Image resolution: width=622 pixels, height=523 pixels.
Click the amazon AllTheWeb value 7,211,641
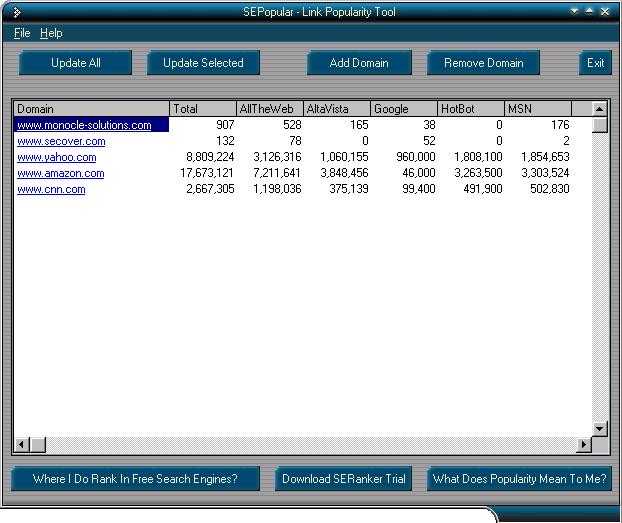pos(277,173)
